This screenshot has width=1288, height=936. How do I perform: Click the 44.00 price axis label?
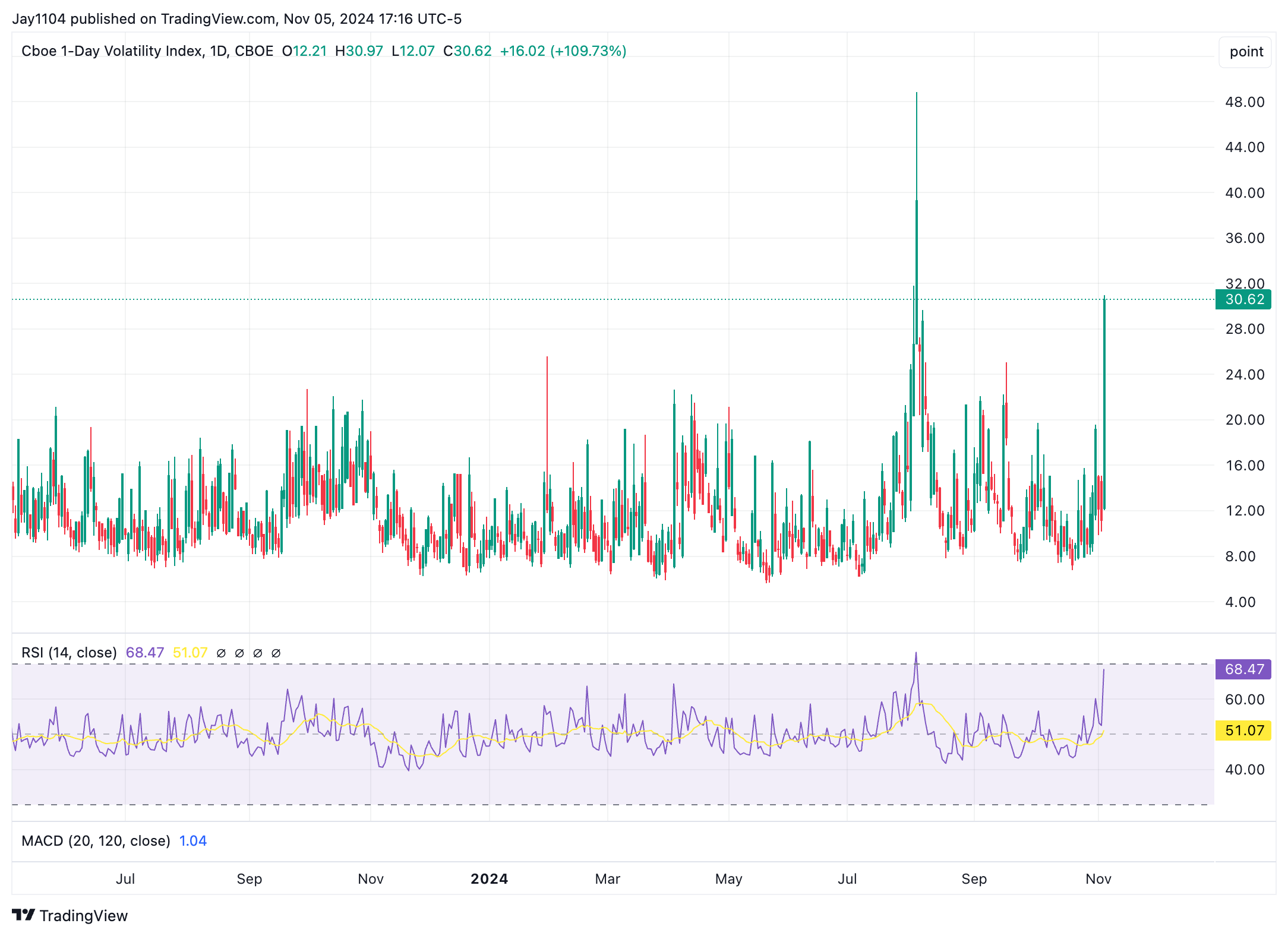point(1245,147)
